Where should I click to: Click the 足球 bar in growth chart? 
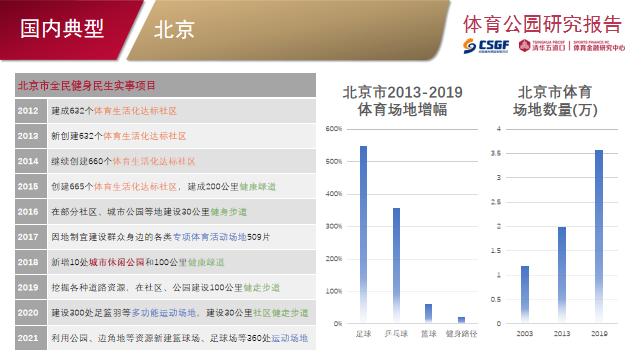pyautogui.click(x=363, y=234)
